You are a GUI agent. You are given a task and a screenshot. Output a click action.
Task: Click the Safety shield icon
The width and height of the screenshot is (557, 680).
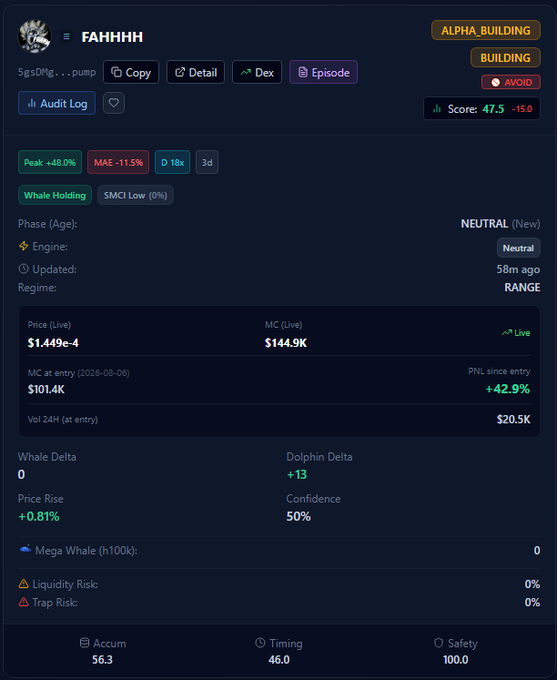(439, 643)
